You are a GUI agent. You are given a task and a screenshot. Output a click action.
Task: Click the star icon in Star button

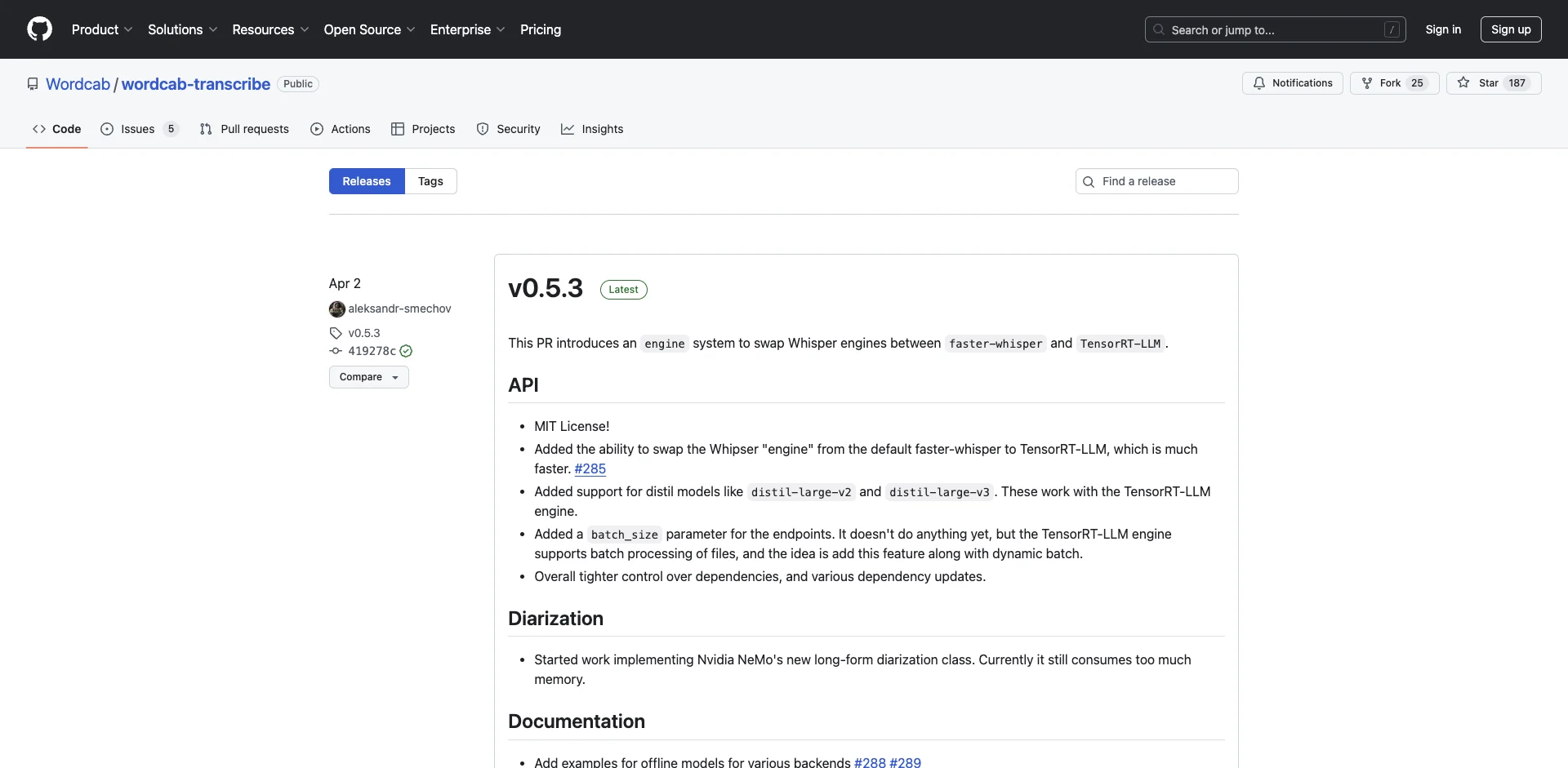[1463, 82]
